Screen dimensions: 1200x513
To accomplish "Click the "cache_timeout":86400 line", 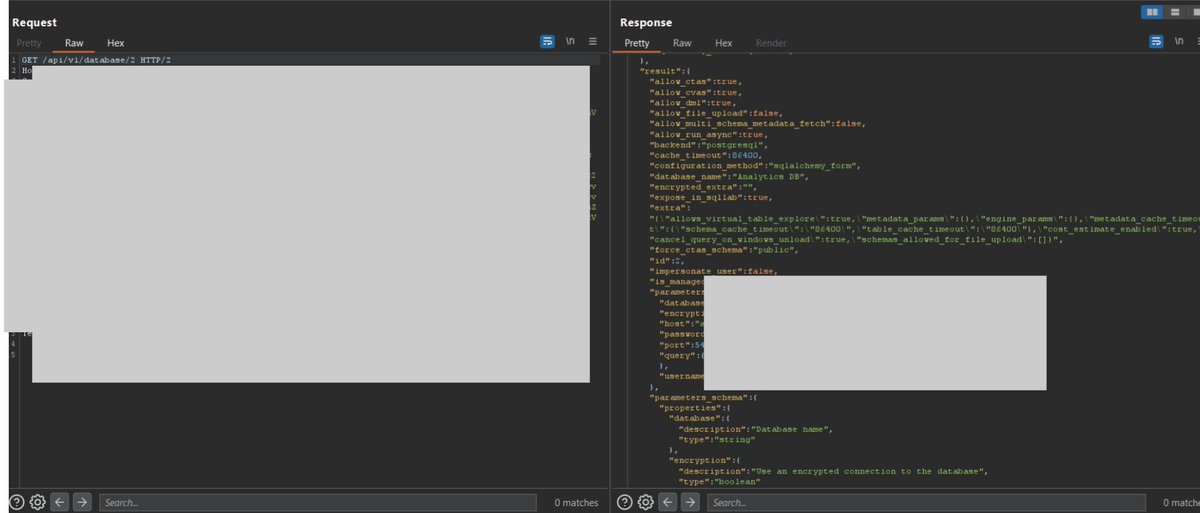I will click(x=706, y=155).
